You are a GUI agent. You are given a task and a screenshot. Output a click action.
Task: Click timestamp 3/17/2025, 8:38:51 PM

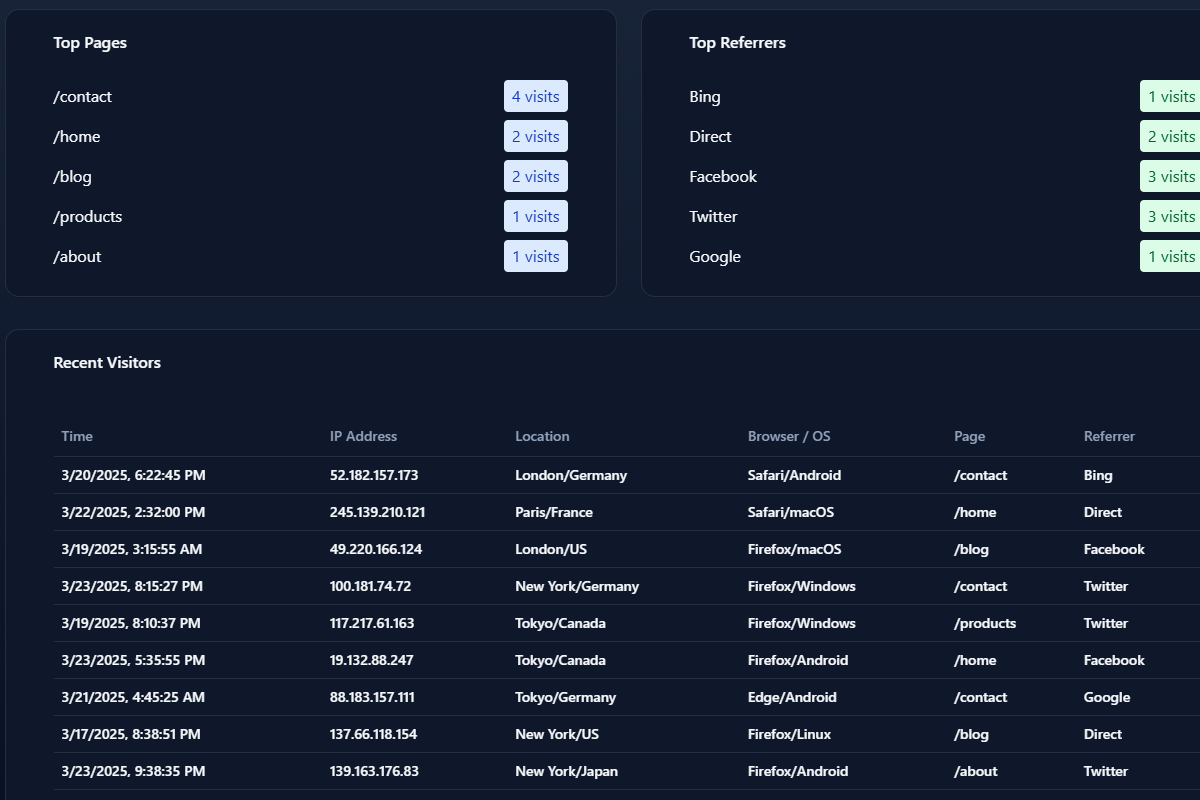[131, 734]
